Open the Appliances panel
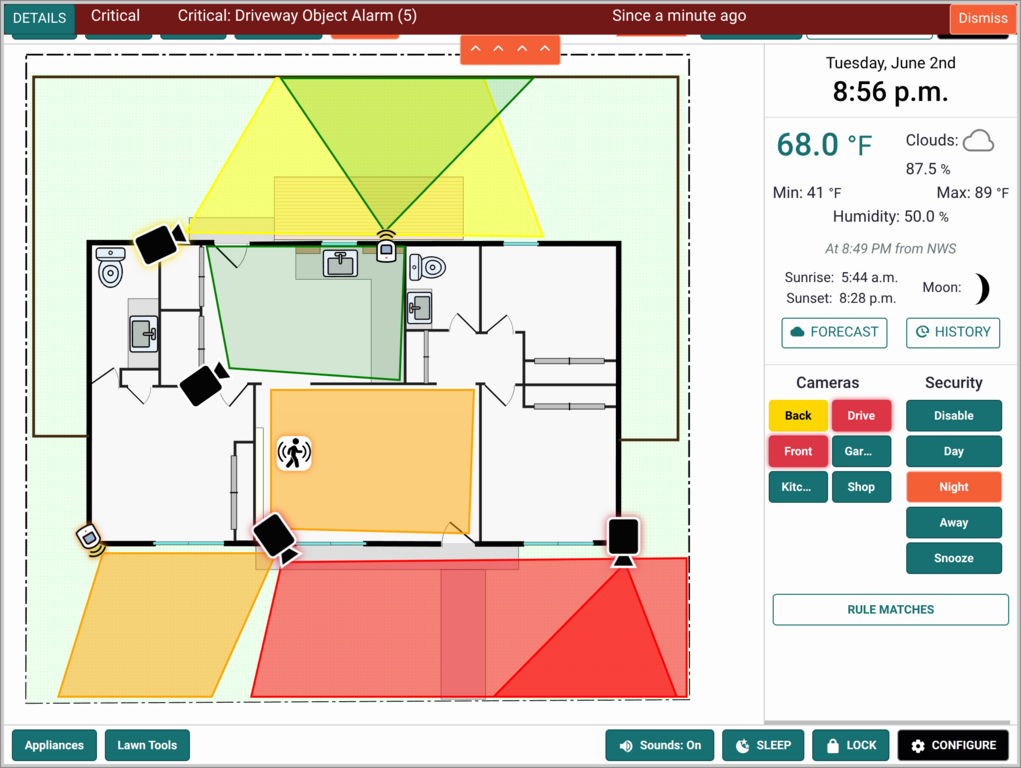 (54, 745)
